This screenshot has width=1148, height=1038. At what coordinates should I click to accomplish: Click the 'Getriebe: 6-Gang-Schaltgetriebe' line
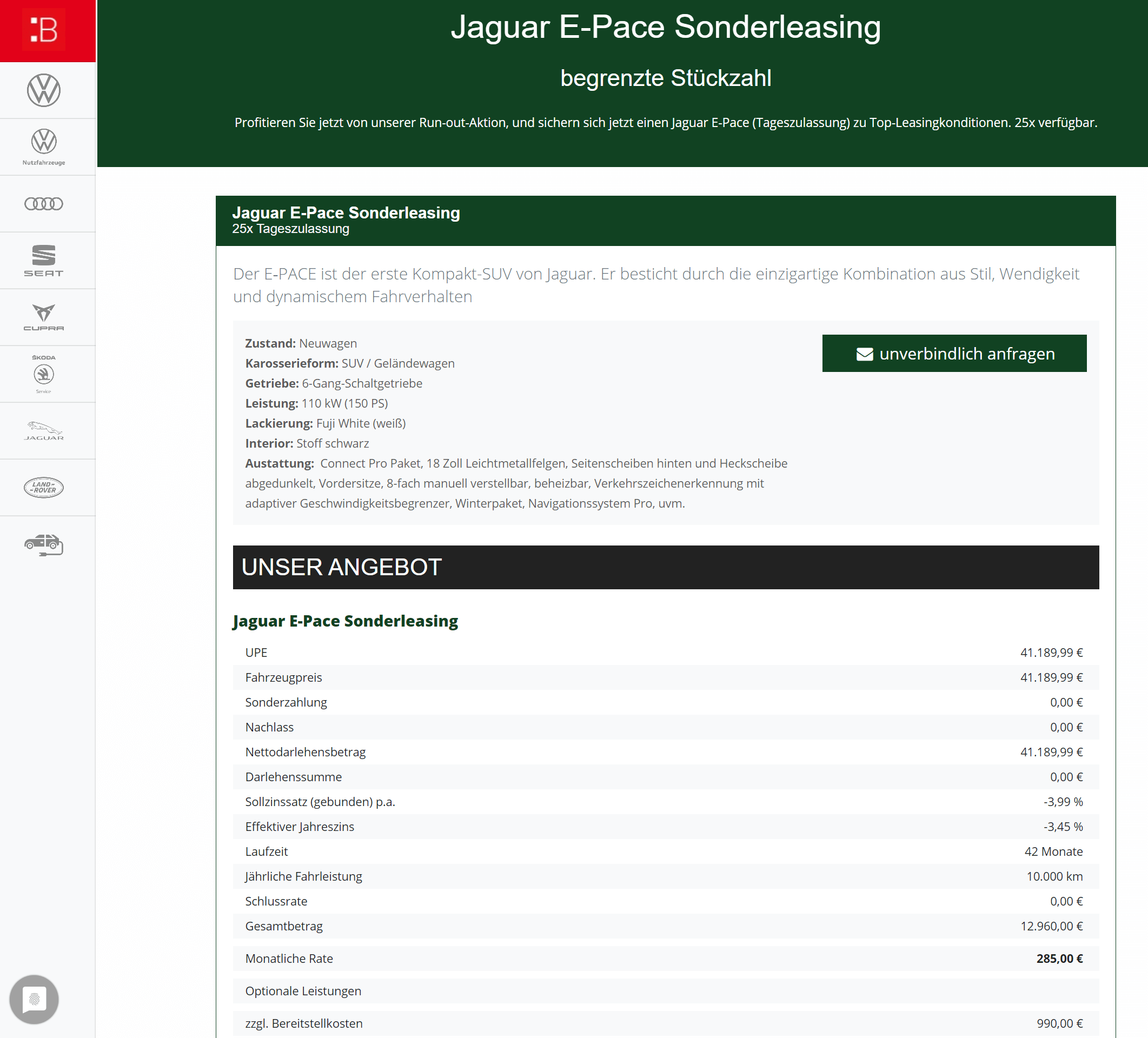pos(334,383)
